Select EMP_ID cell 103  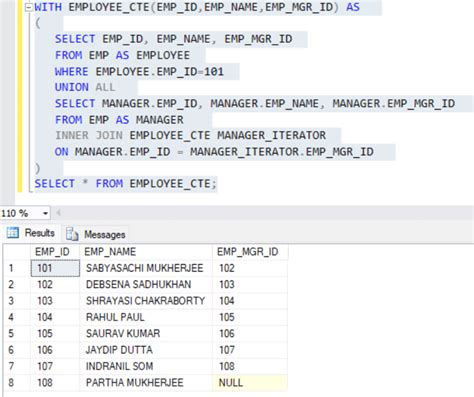(x=55, y=301)
